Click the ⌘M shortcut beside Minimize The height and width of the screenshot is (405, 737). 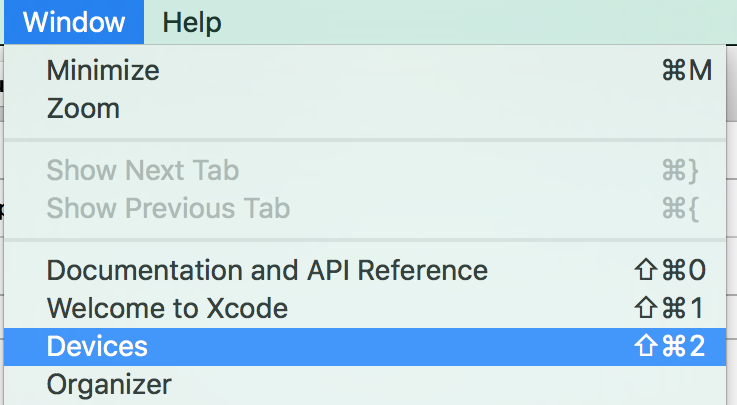point(686,71)
